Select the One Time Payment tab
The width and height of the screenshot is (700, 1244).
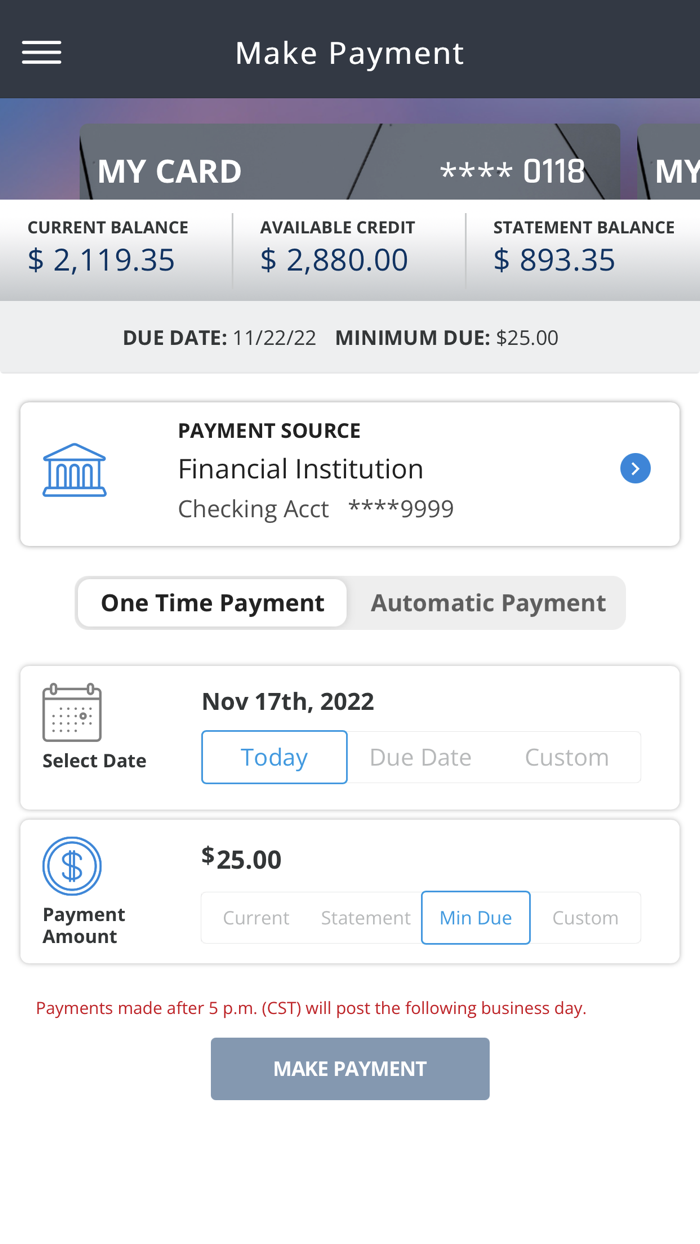(x=212, y=602)
